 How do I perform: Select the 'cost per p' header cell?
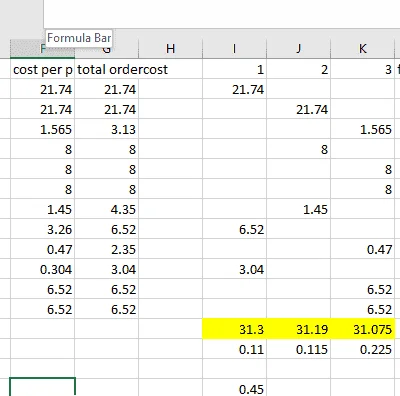(x=42, y=69)
